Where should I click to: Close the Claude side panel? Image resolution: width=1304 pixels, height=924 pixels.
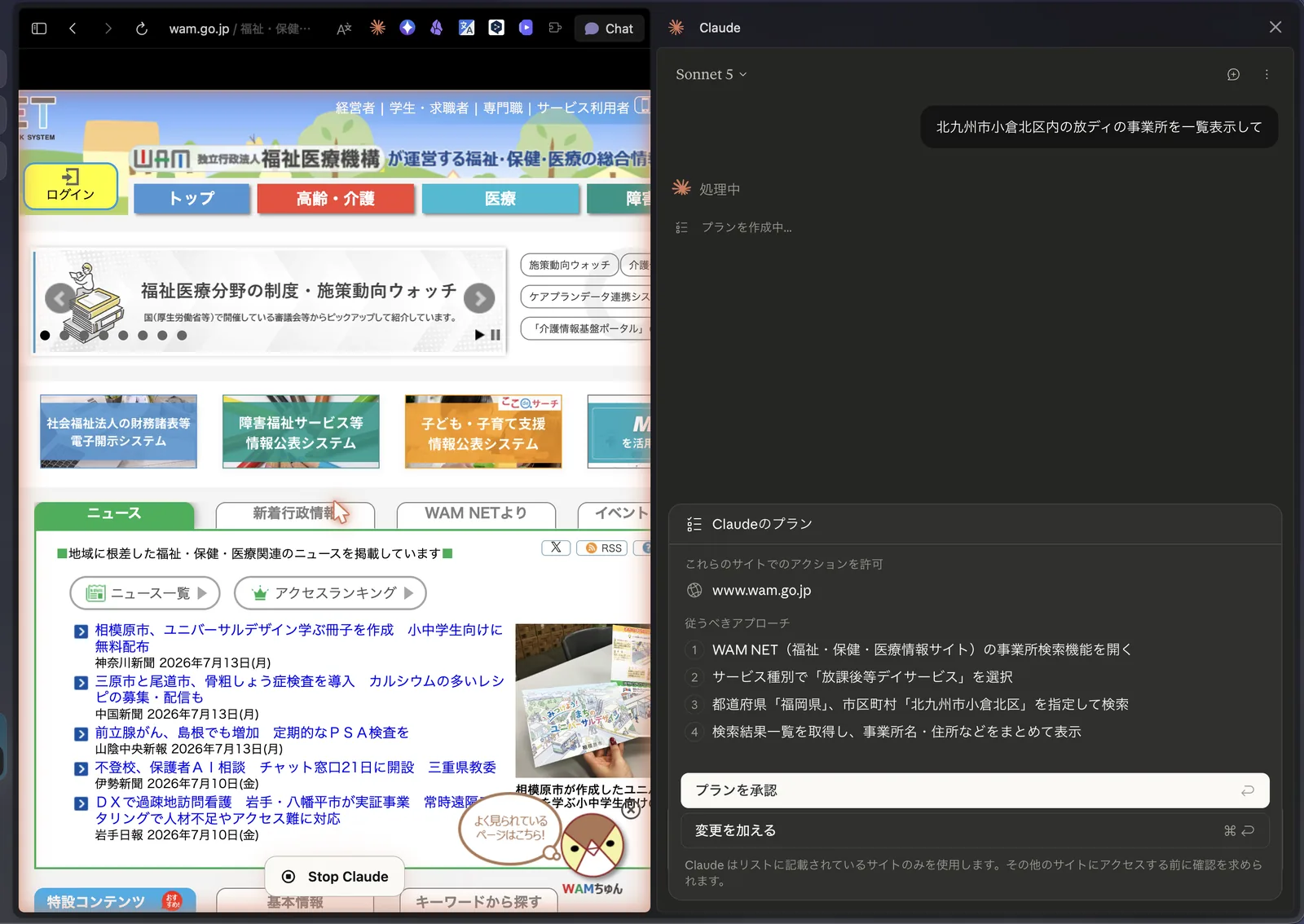tap(1275, 28)
